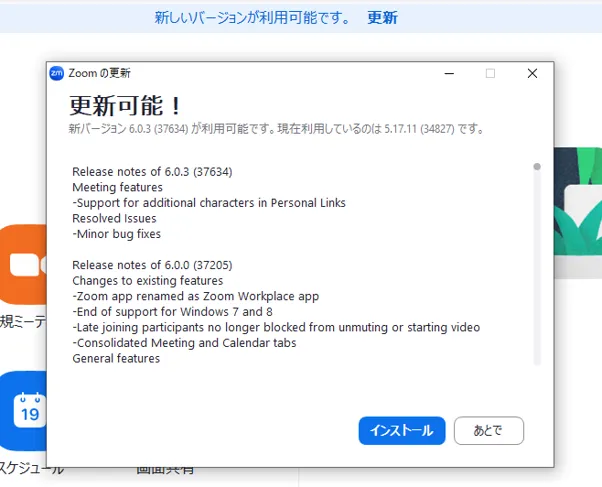
Task: Click the 更新 link in top banner
Action: click(382, 17)
